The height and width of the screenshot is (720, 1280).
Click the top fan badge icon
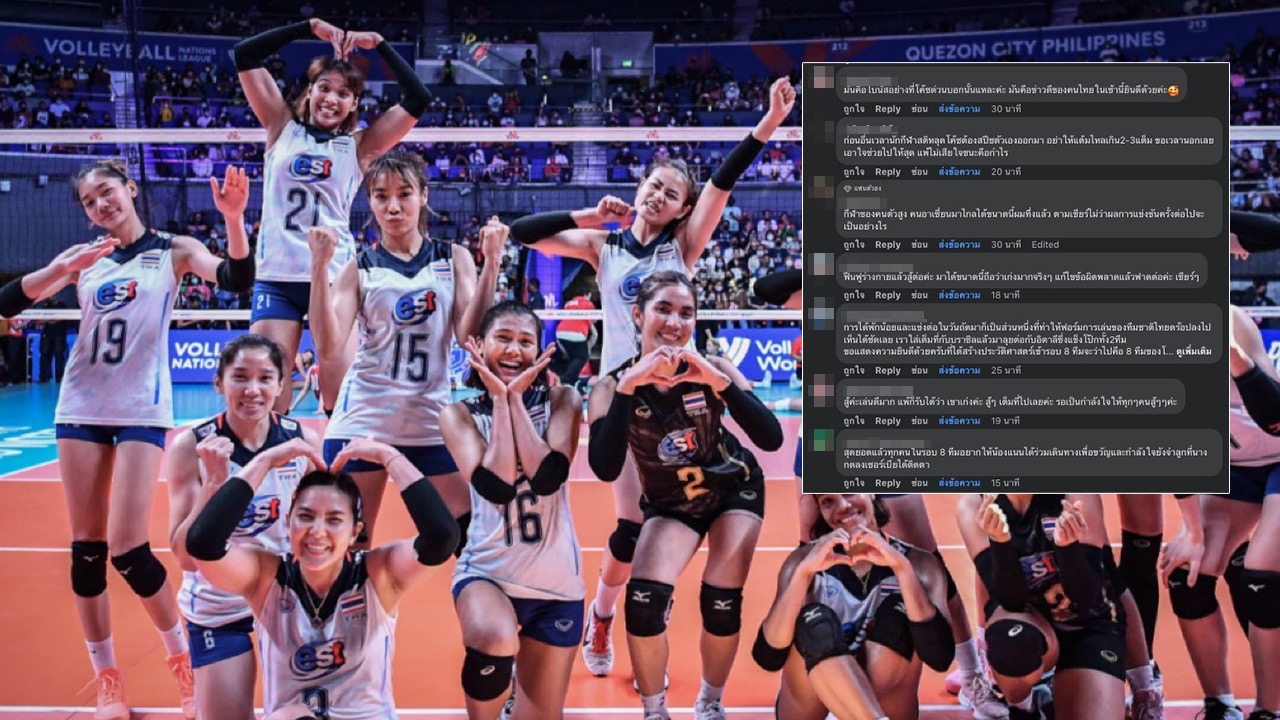point(848,188)
